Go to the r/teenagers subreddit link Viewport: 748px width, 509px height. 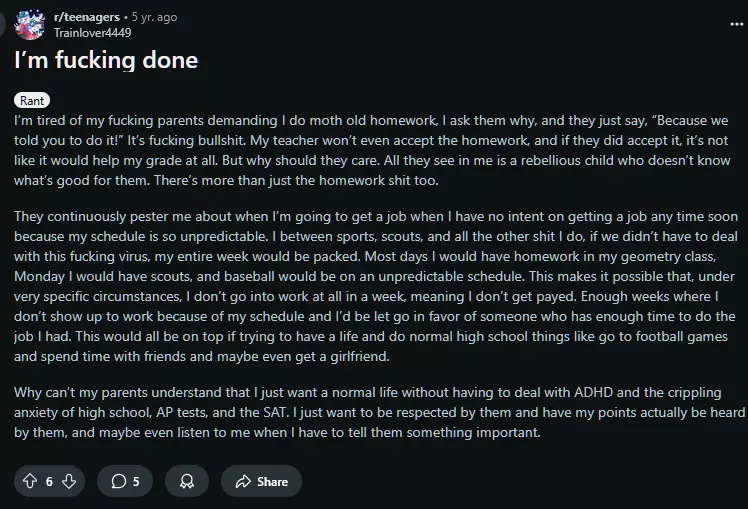click(85, 18)
